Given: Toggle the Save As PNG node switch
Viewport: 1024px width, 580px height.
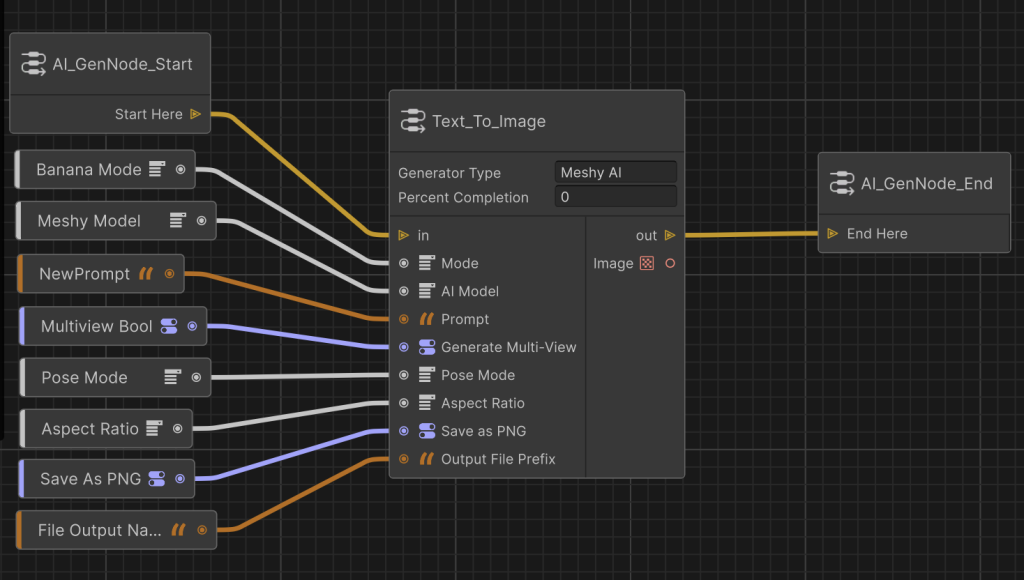Looking at the screenshot, I should pos(156,479).
